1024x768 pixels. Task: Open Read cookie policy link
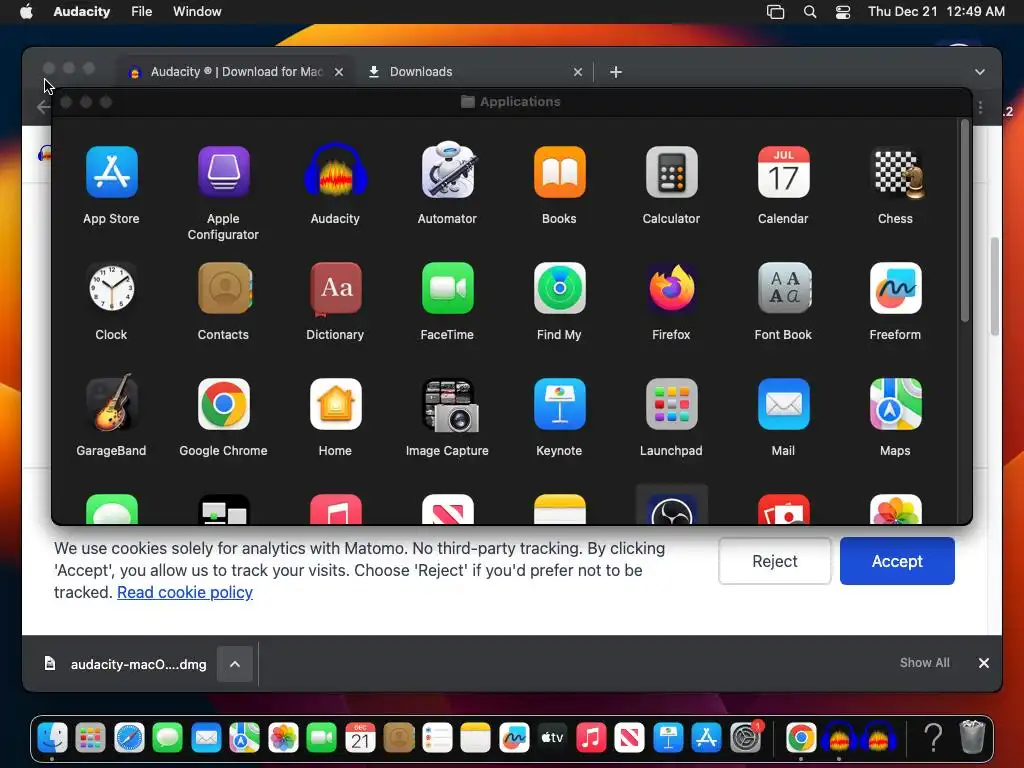click(x=185, y=592)
